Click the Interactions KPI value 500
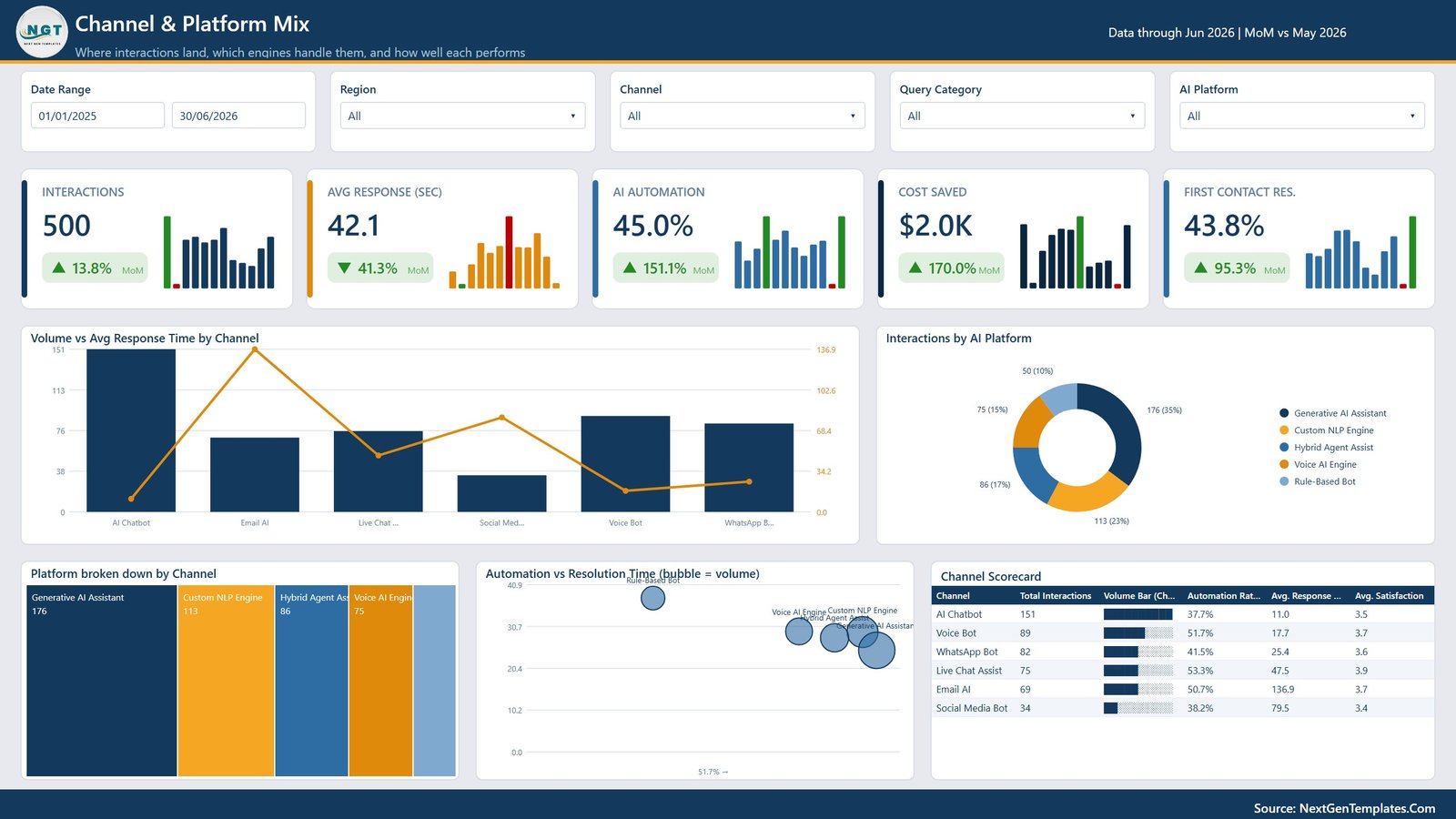Viewport: 1456px width, 819px height. tap(66, 226)
